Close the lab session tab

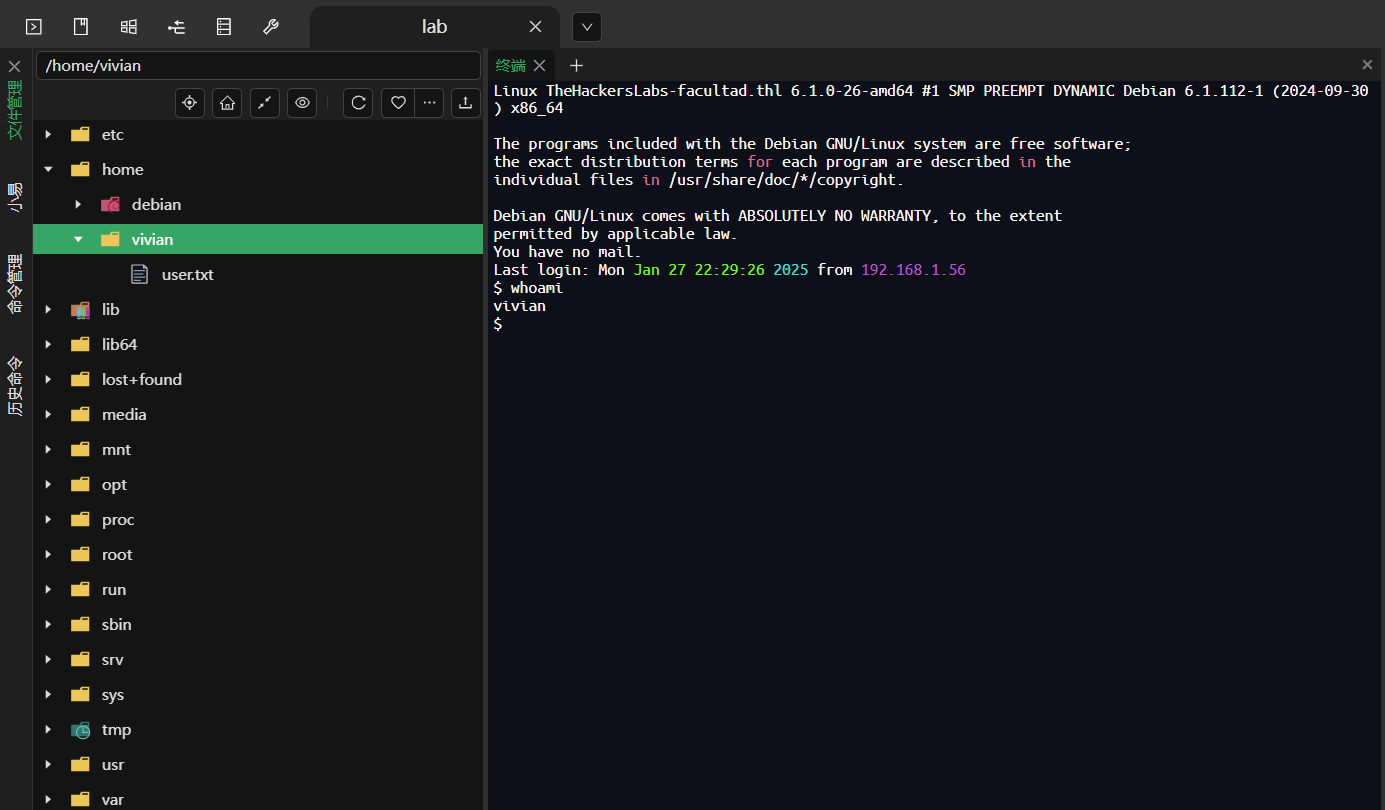536,27
